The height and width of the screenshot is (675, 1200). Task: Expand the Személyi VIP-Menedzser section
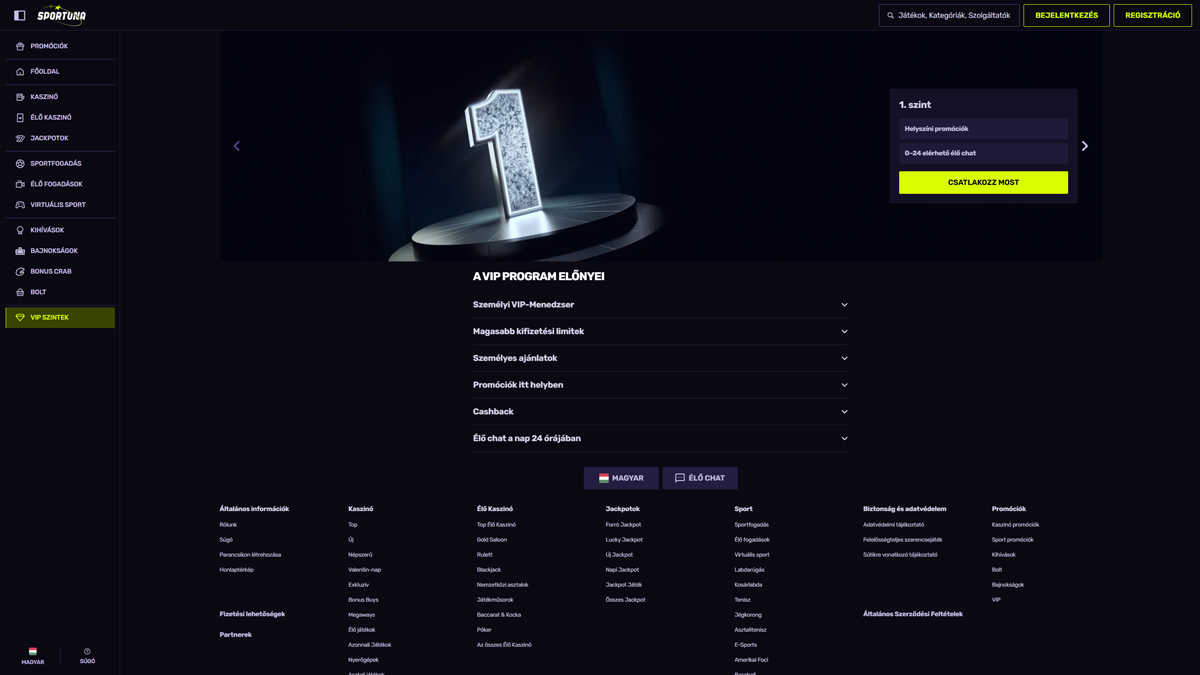tap(660, 305)
